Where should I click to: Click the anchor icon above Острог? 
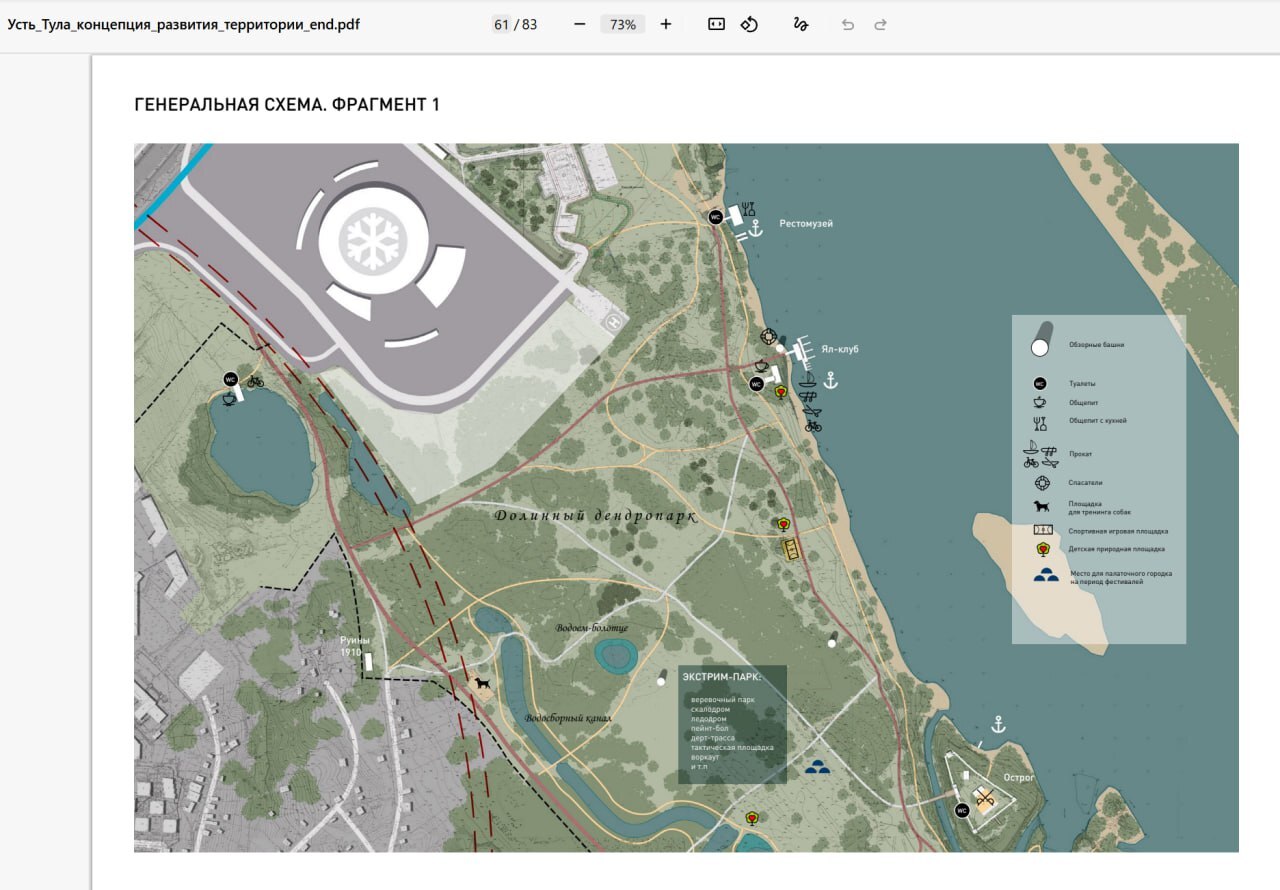point(997,725)
